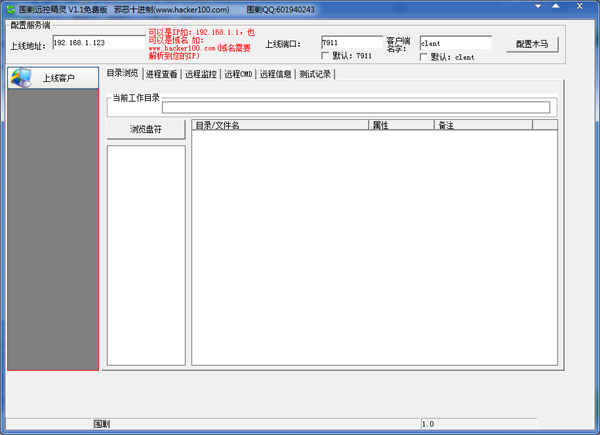Select the 客户端名字 text field
The width and height of the screenshot is (600, 435).
pos(455,43)
